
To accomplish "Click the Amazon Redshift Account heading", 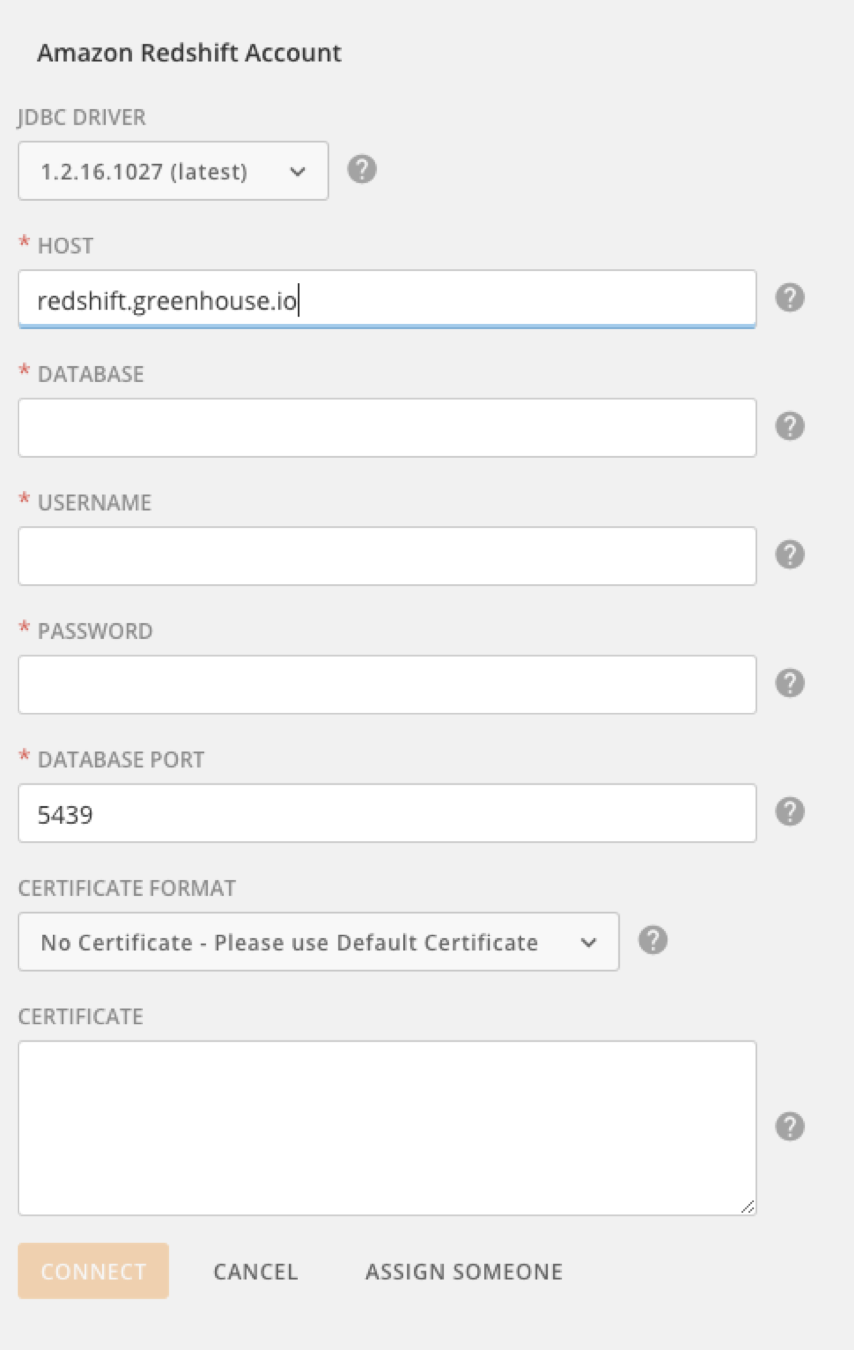I will pos(189,53).
